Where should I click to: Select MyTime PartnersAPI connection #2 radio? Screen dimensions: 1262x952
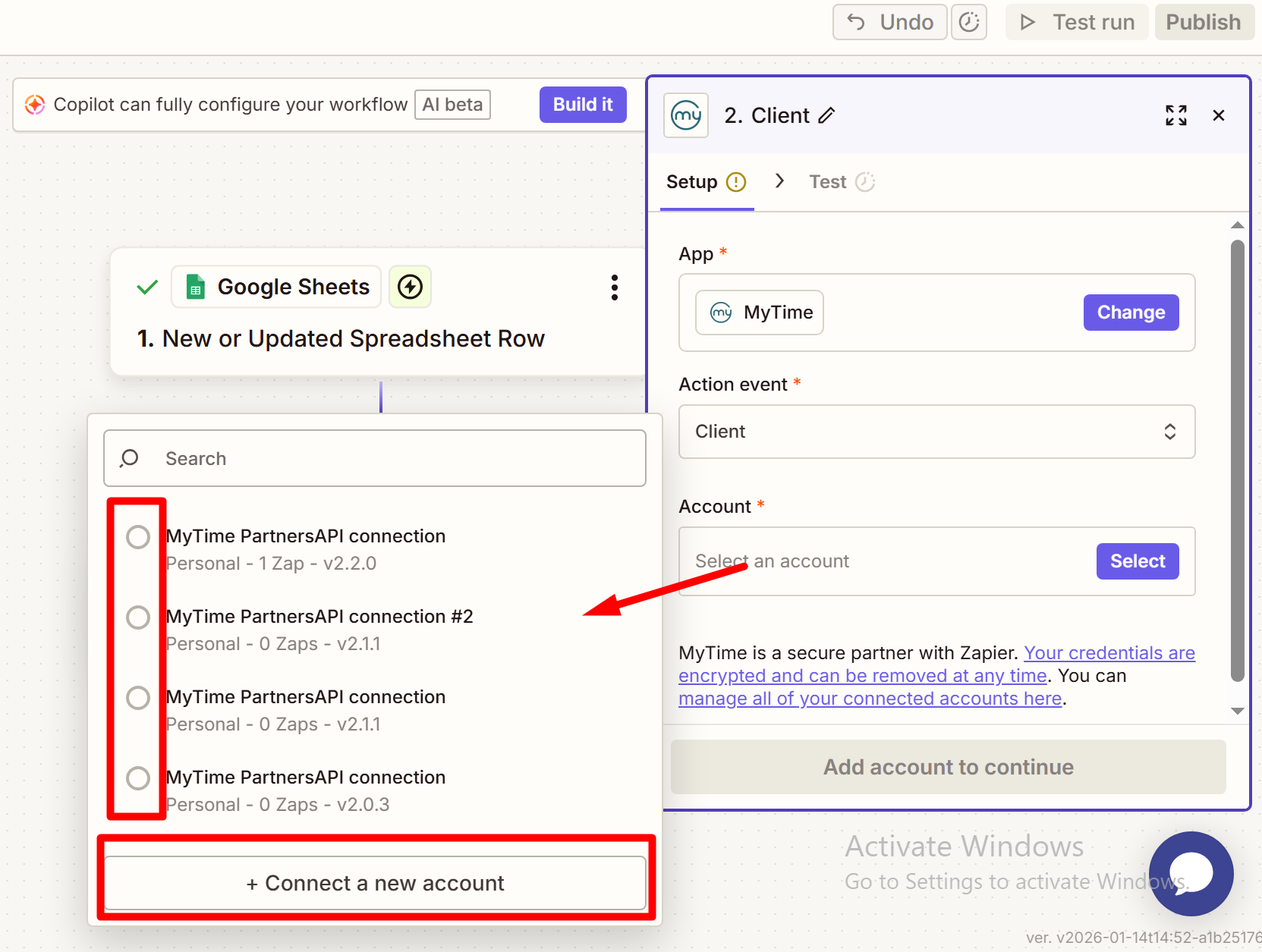(x=138, y=617)
